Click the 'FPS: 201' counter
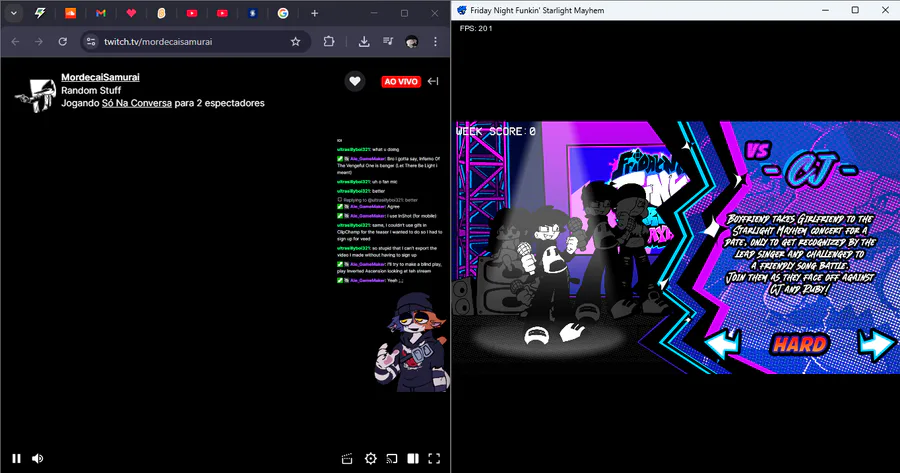900x473 pixels. click(x=476, y=28)
